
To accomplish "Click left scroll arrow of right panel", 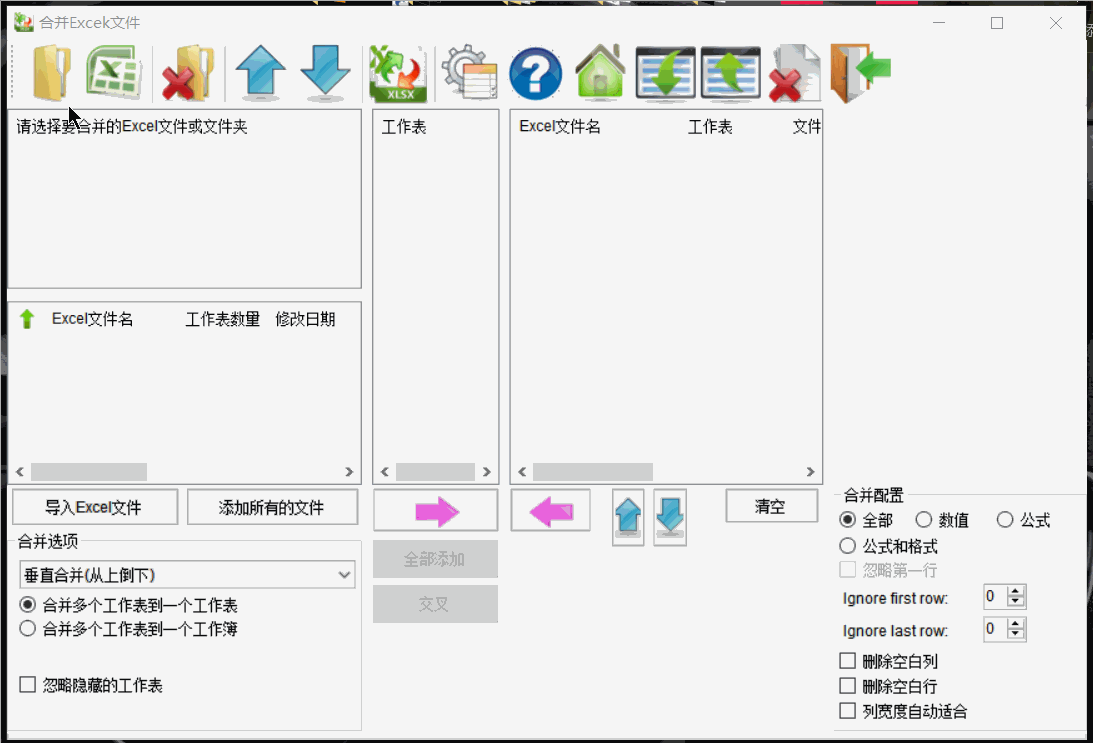I will [x=522, y=472].
